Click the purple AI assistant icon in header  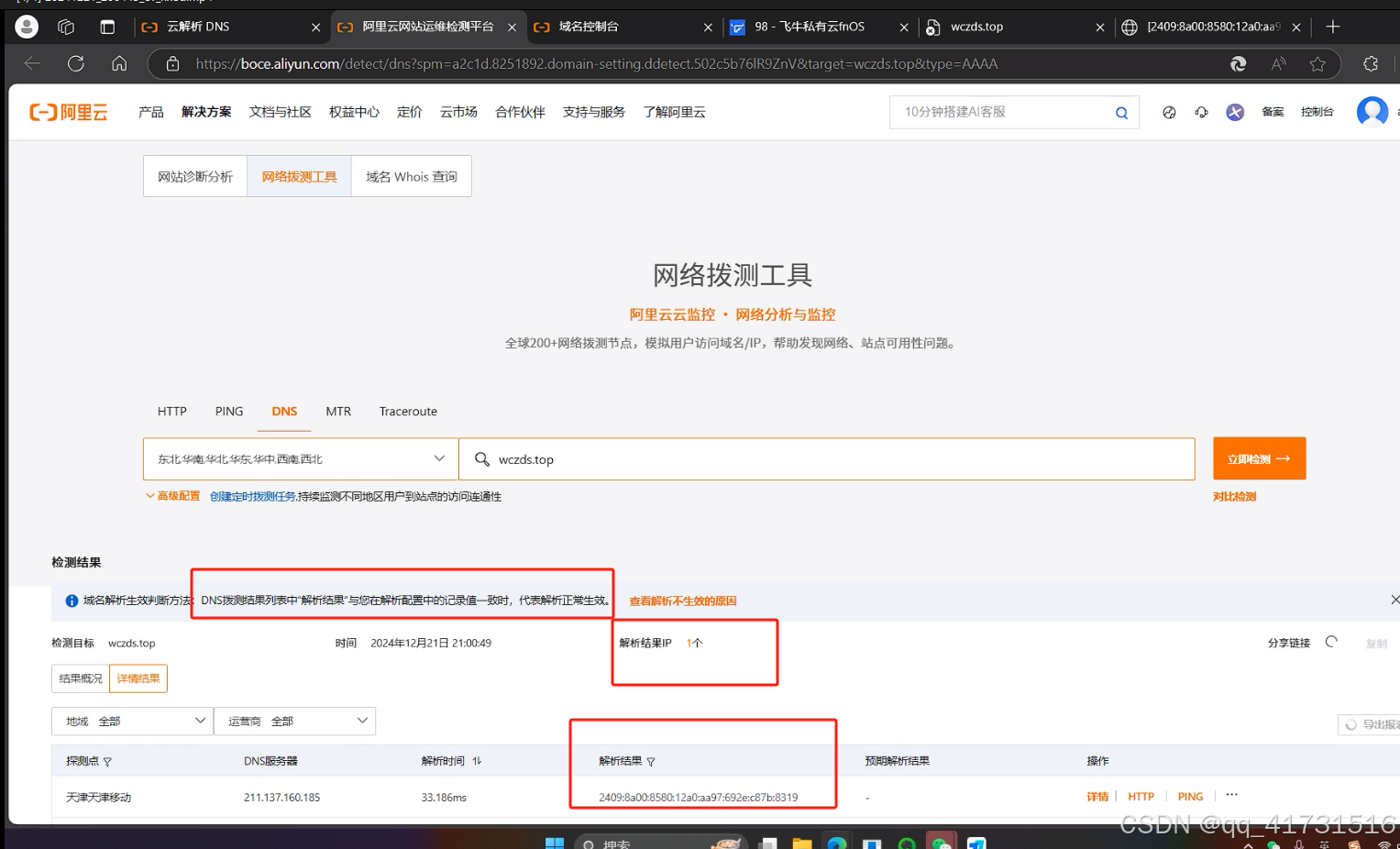[1235, 112]
